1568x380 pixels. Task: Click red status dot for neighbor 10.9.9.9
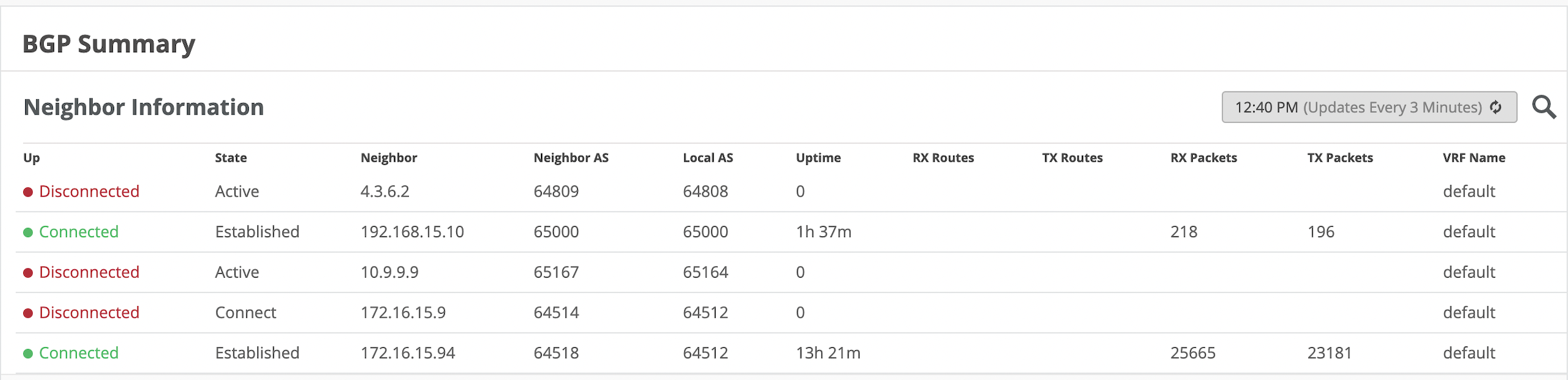[x=28, y=273]
